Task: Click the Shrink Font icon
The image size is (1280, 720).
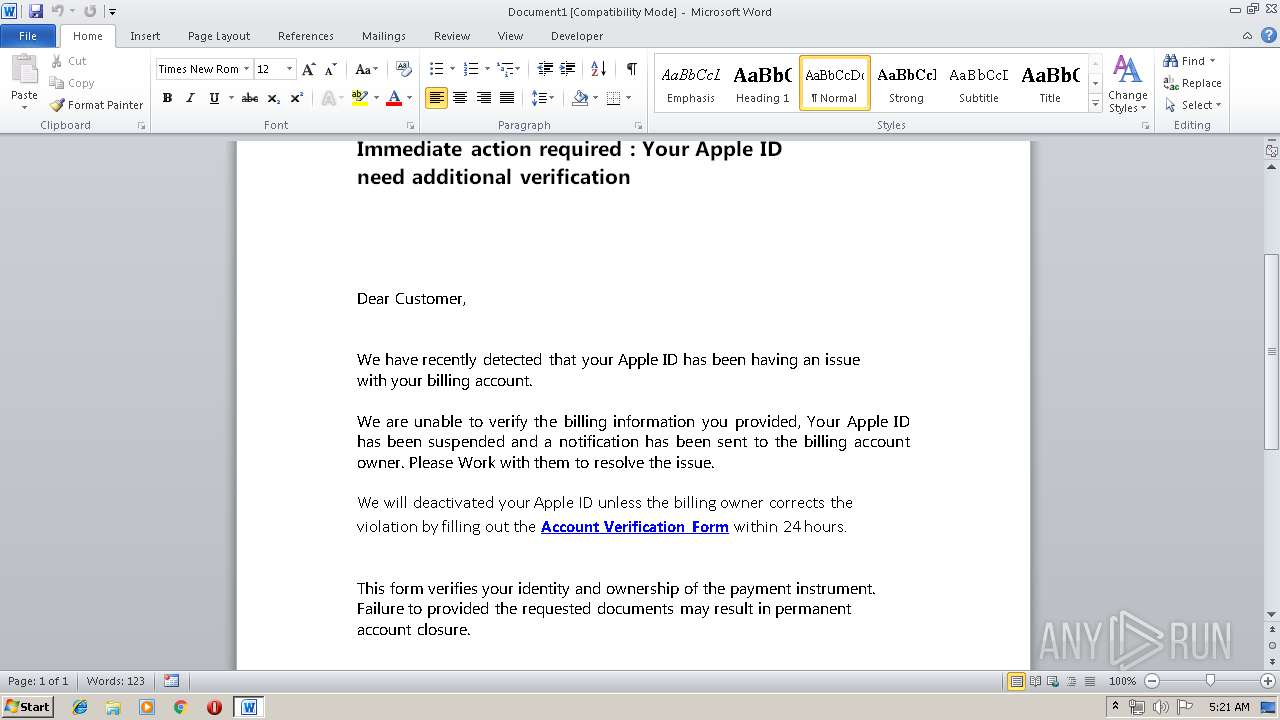Action: pyautogui.click(x=329, y=69)
